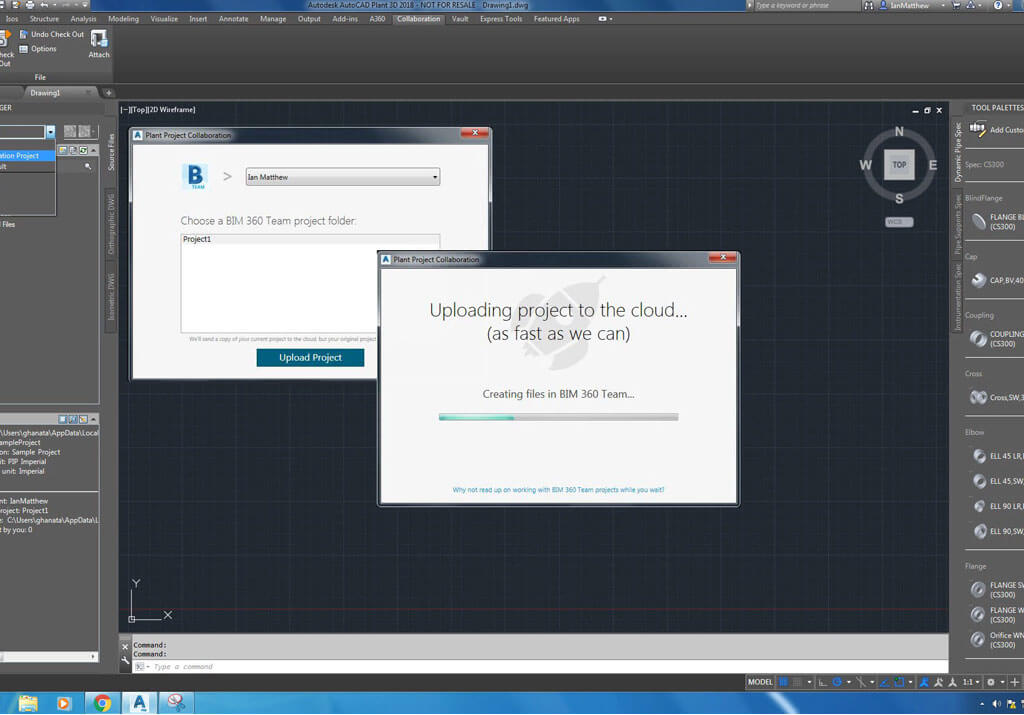Toggle object snap in the status bar

899,682
